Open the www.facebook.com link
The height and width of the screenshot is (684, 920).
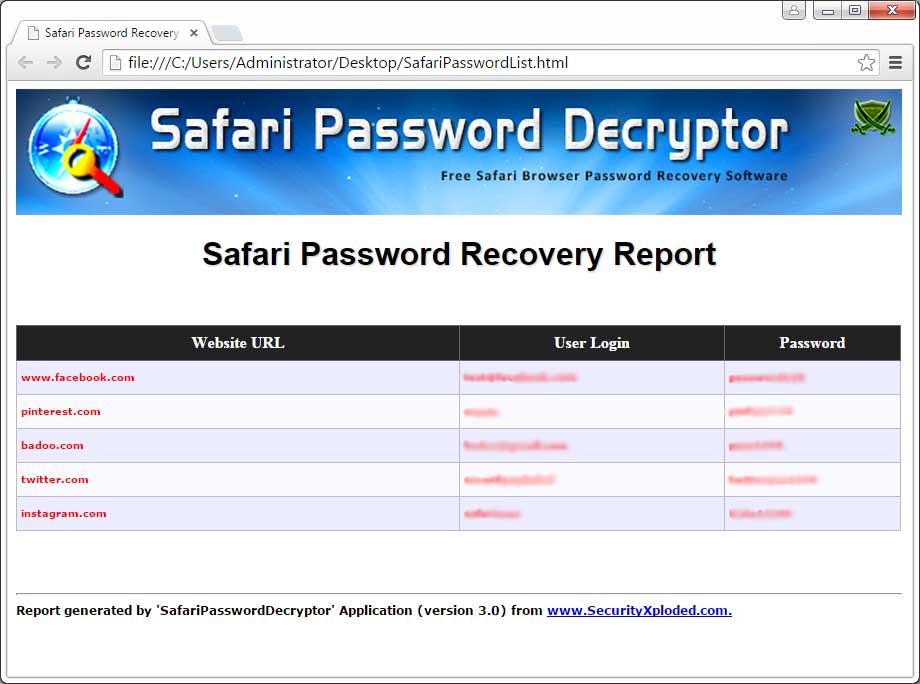pos(78,378)
